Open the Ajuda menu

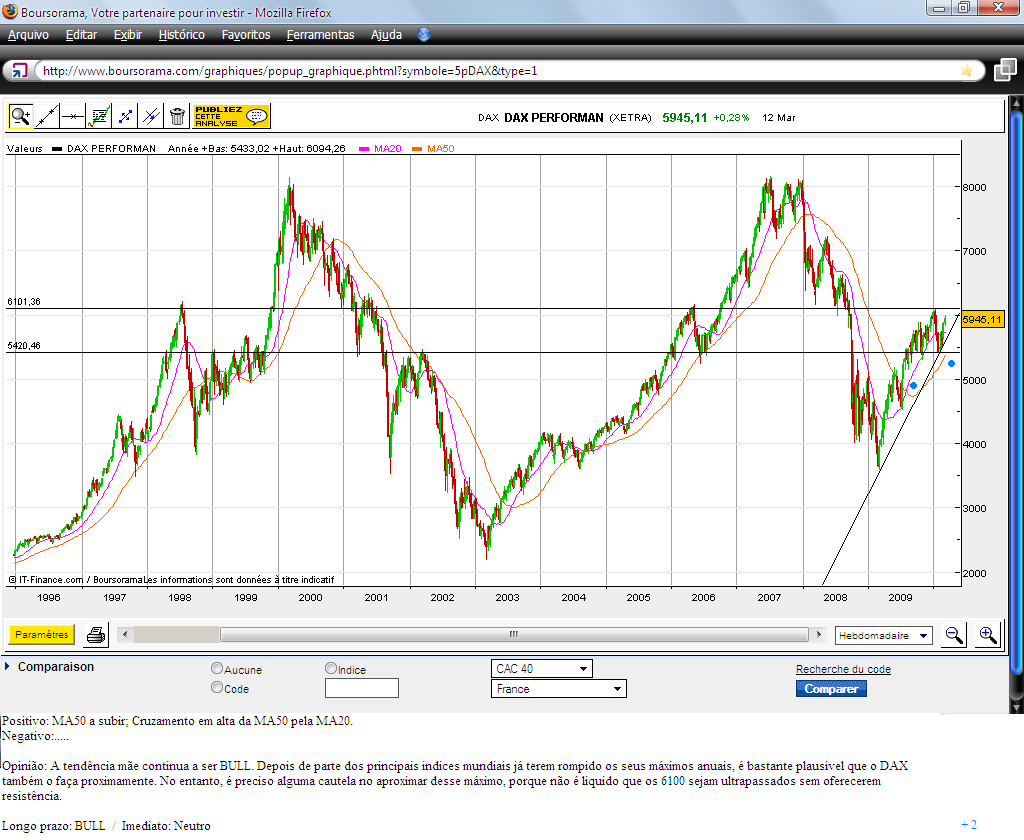coord(386,35)
